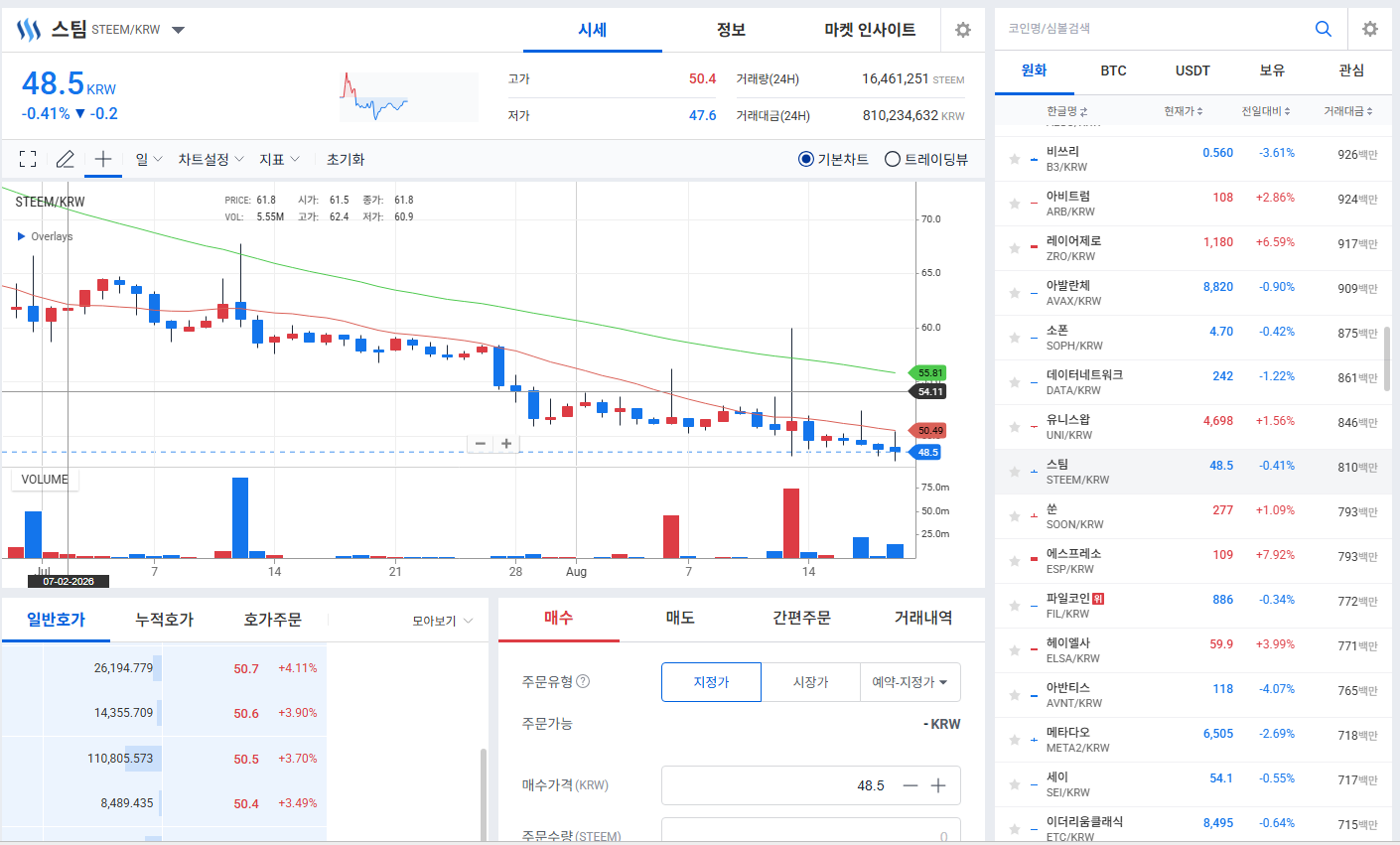Expand the 차트설정 dropdown
Image resolution: width=1400 pixels, height=845 pixels.
210,159
